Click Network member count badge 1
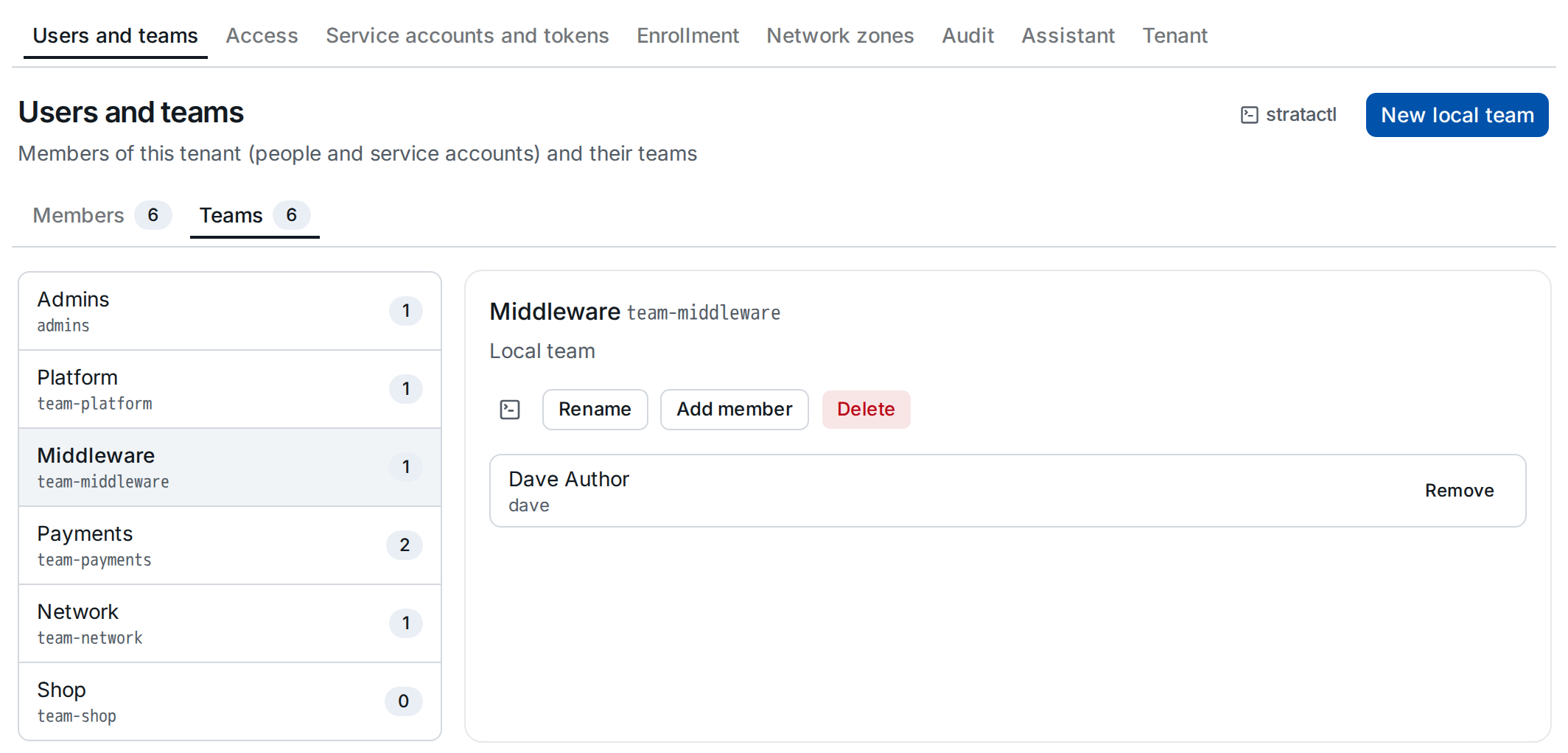Screen dimensions: 1568x753 [x=406, y=623]
